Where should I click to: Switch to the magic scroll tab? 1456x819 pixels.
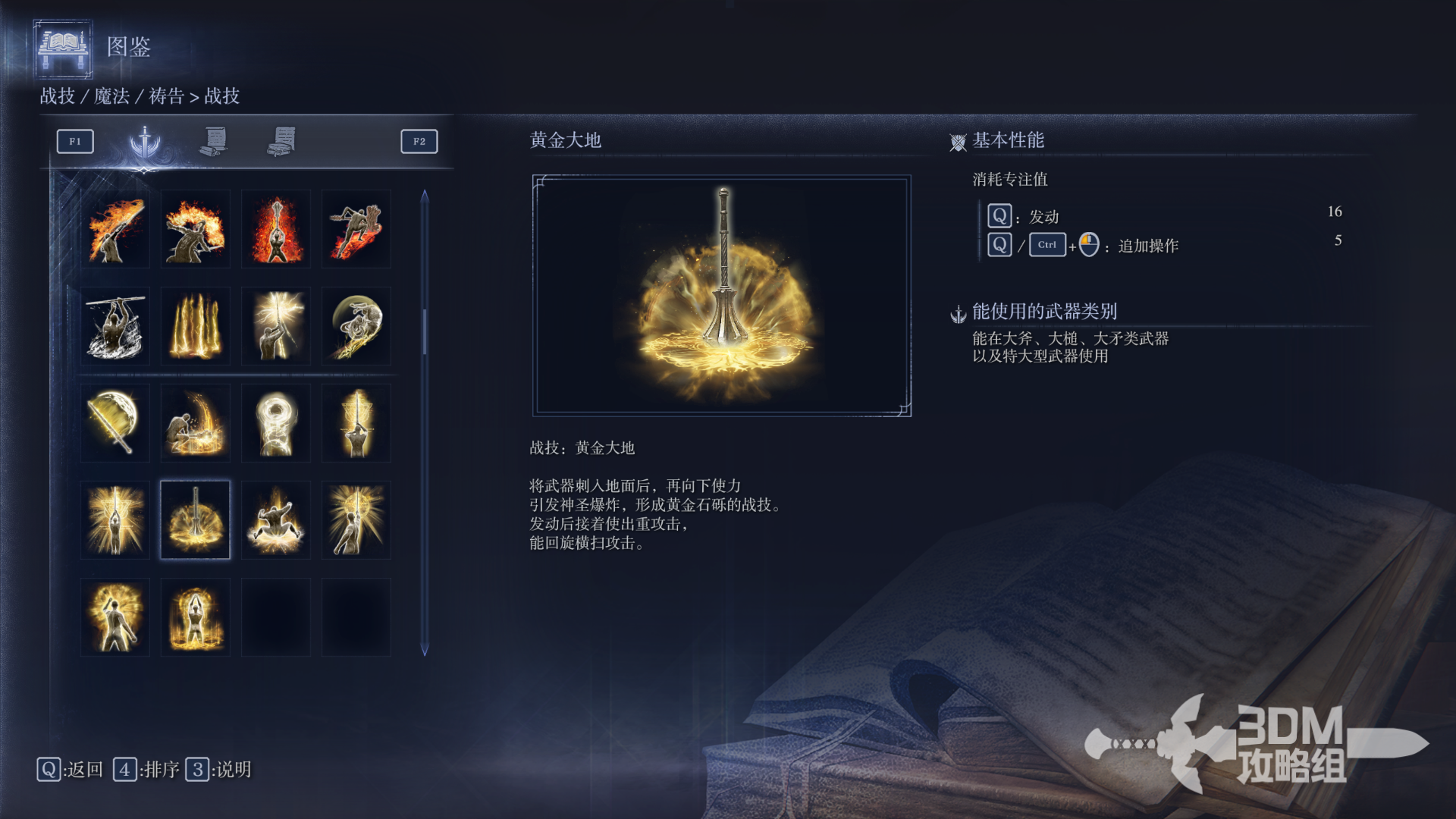[x=215, y=142]
